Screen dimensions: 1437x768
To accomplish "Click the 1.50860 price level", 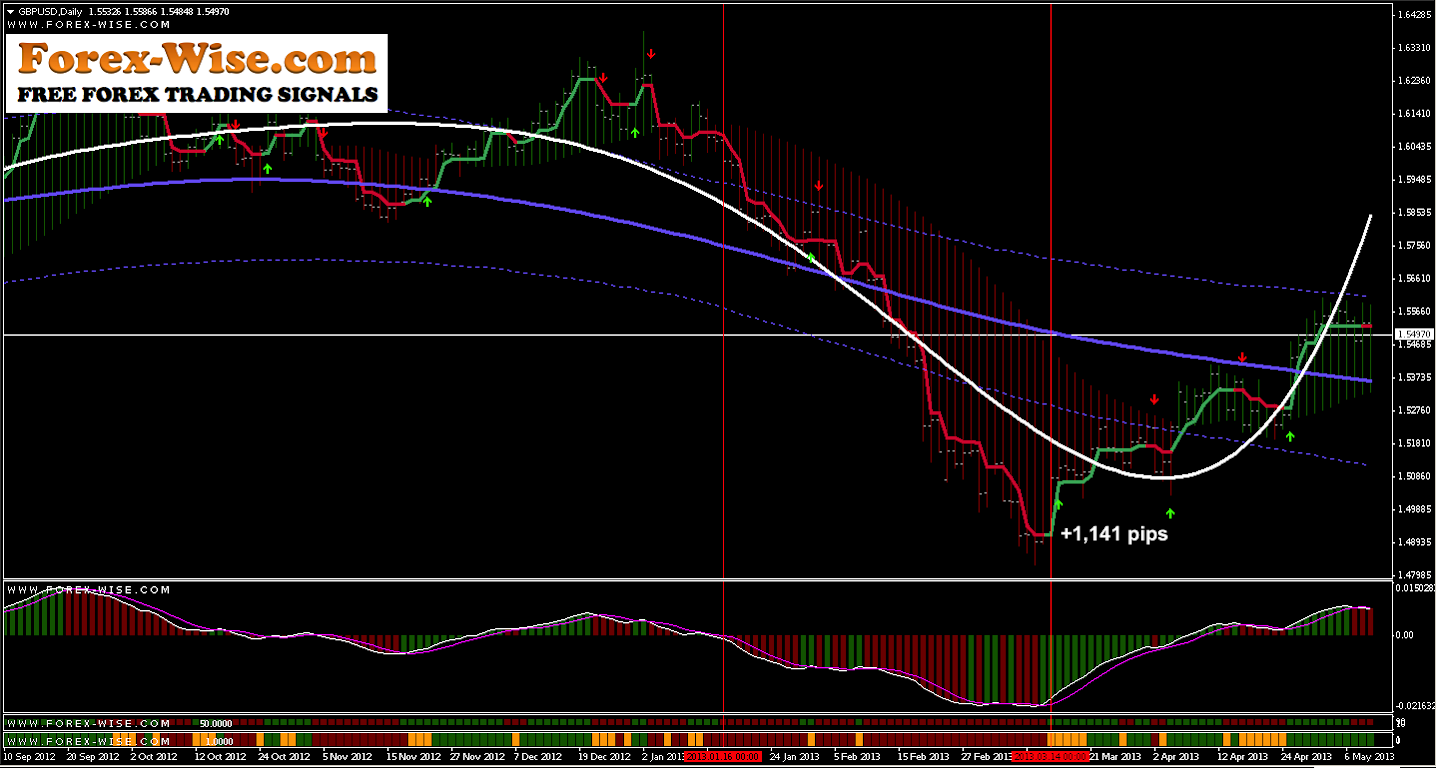I will click(x=1415, y=476).
